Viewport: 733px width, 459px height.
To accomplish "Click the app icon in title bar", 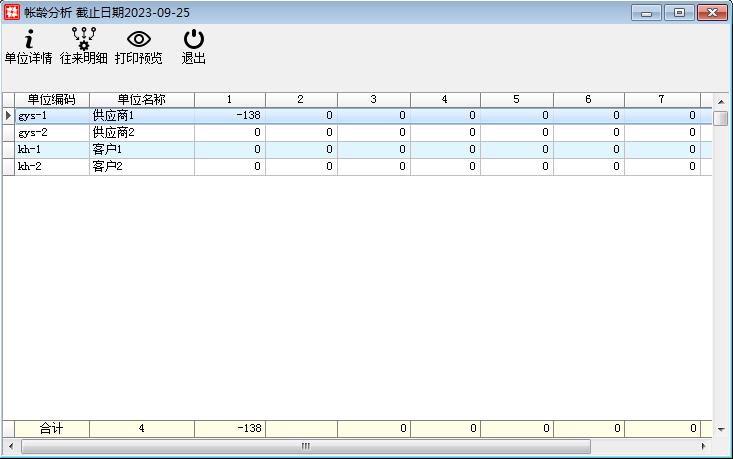I will click(x=11, y=12).
